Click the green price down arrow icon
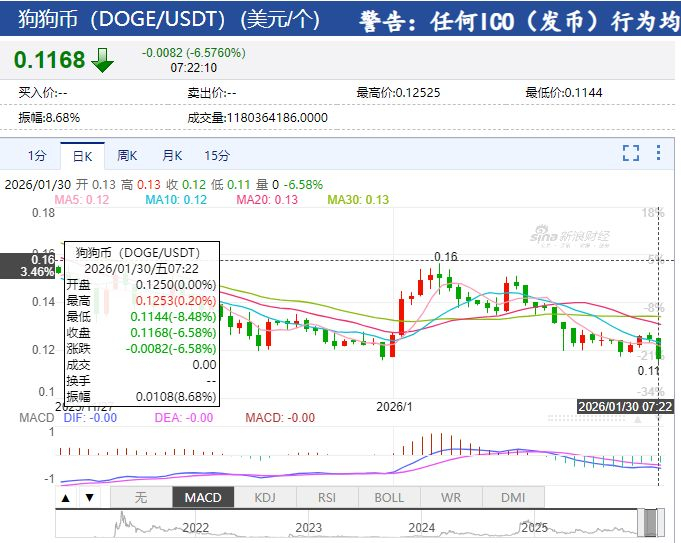 (102, 60)
